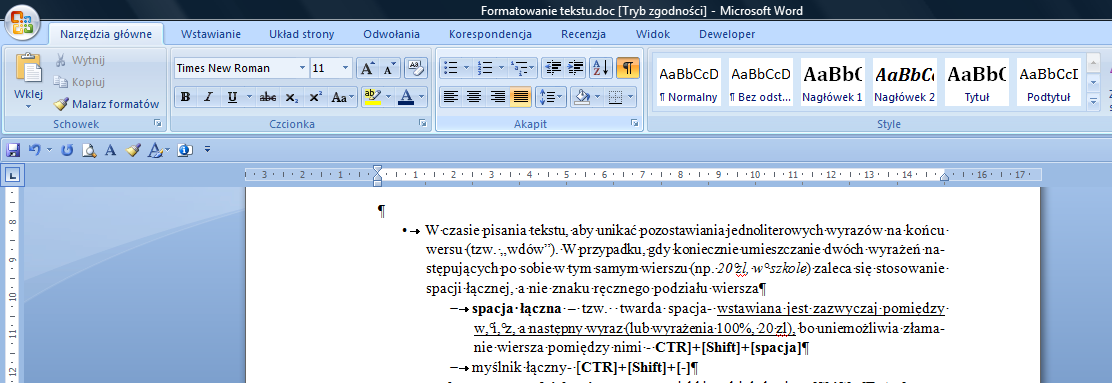Switch to the Układ strony tab
This screenshot has width=1112, height=383.
(302, 34)
